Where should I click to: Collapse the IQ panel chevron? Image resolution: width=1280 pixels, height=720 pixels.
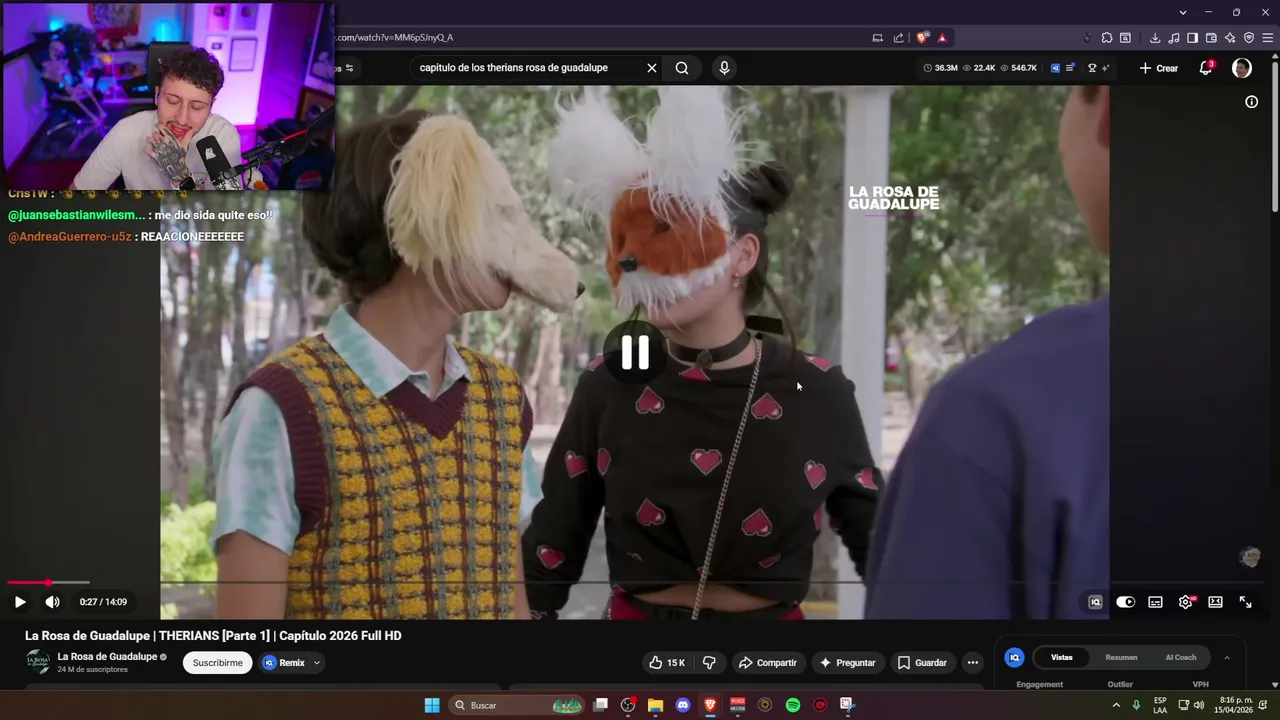(1227, 657)
